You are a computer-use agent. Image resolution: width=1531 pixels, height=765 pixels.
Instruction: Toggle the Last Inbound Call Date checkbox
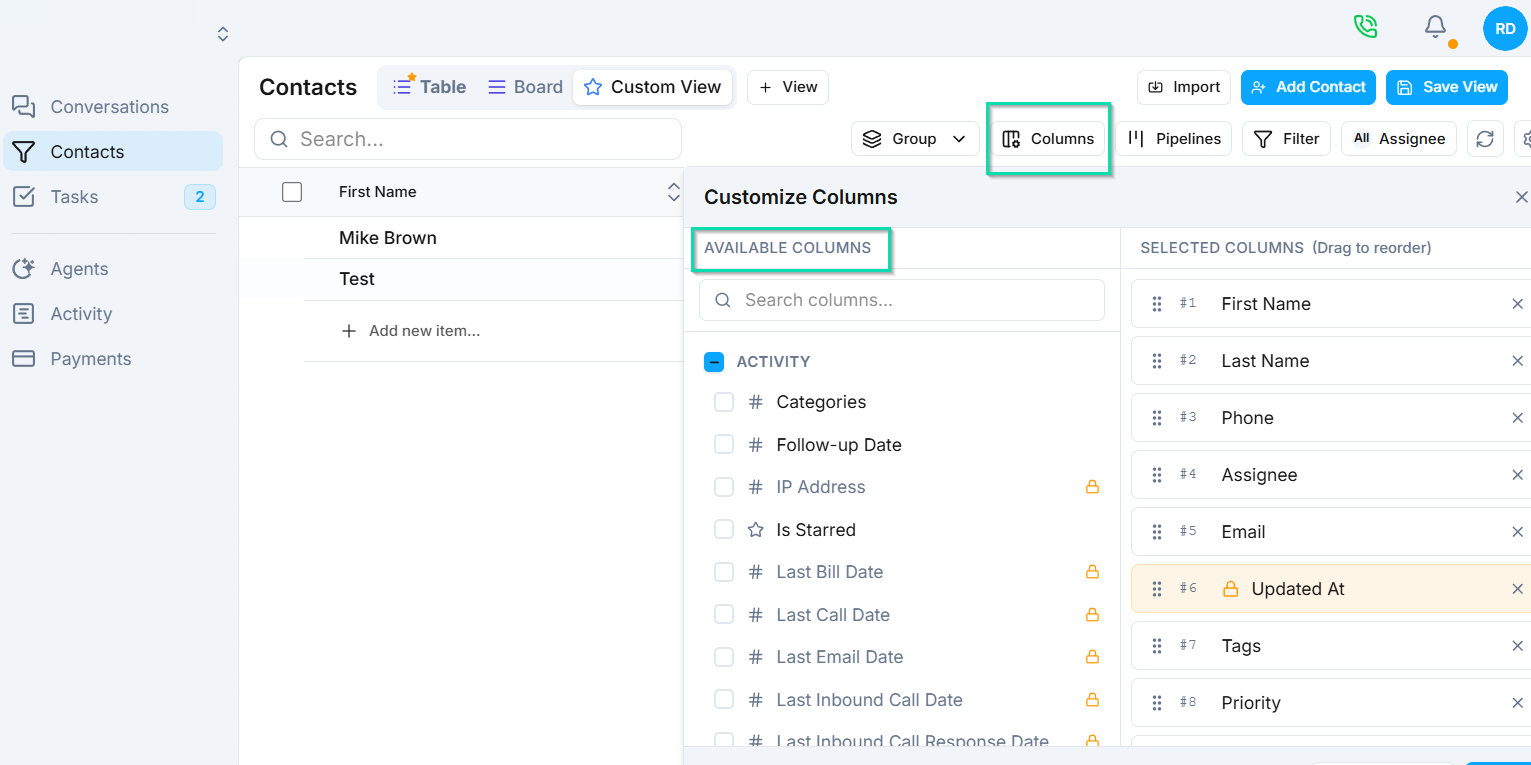724,700
